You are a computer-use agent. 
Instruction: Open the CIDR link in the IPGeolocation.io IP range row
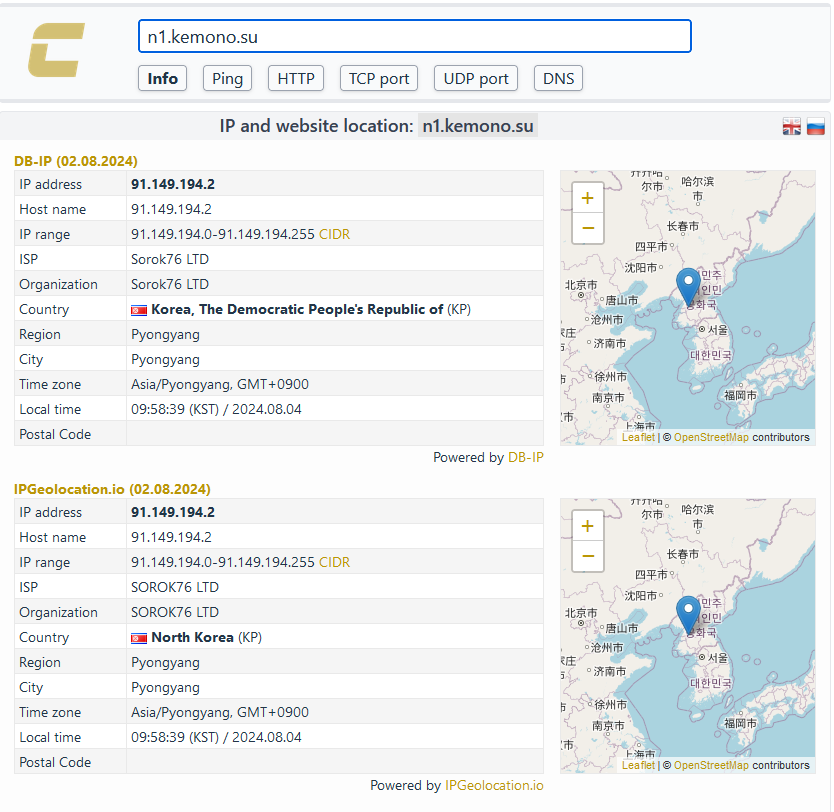point(334,563)
